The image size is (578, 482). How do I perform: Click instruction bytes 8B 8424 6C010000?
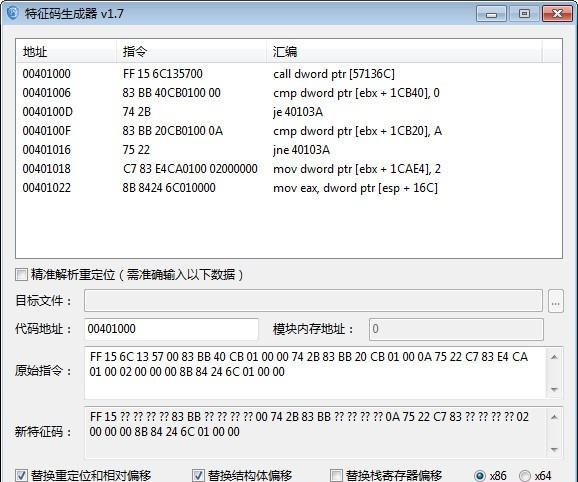point(169,188)
